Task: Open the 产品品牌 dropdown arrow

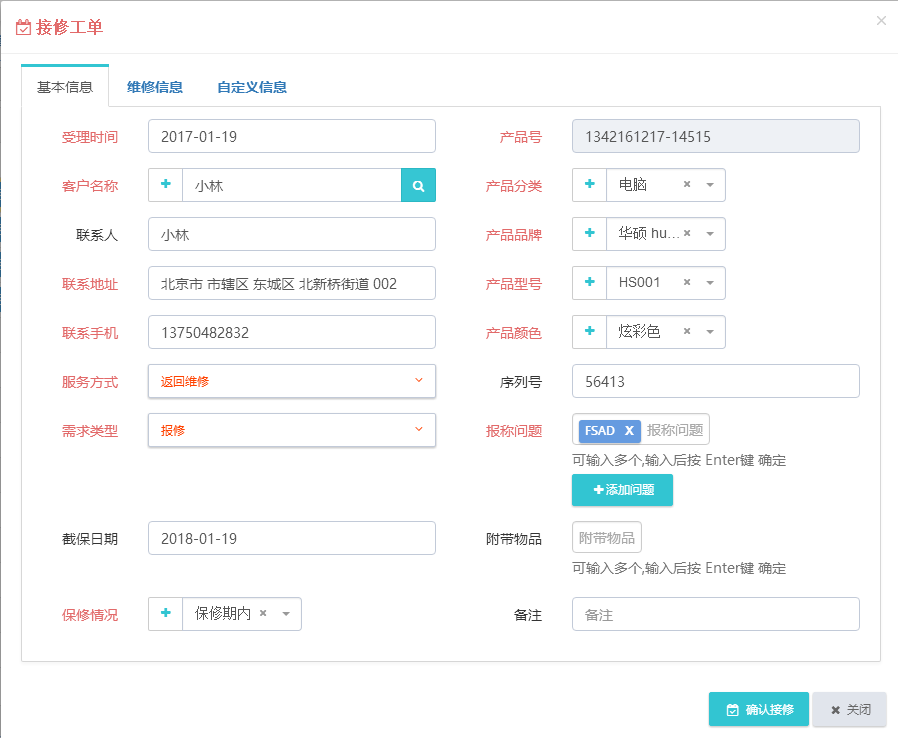Action: coord(710,234)
